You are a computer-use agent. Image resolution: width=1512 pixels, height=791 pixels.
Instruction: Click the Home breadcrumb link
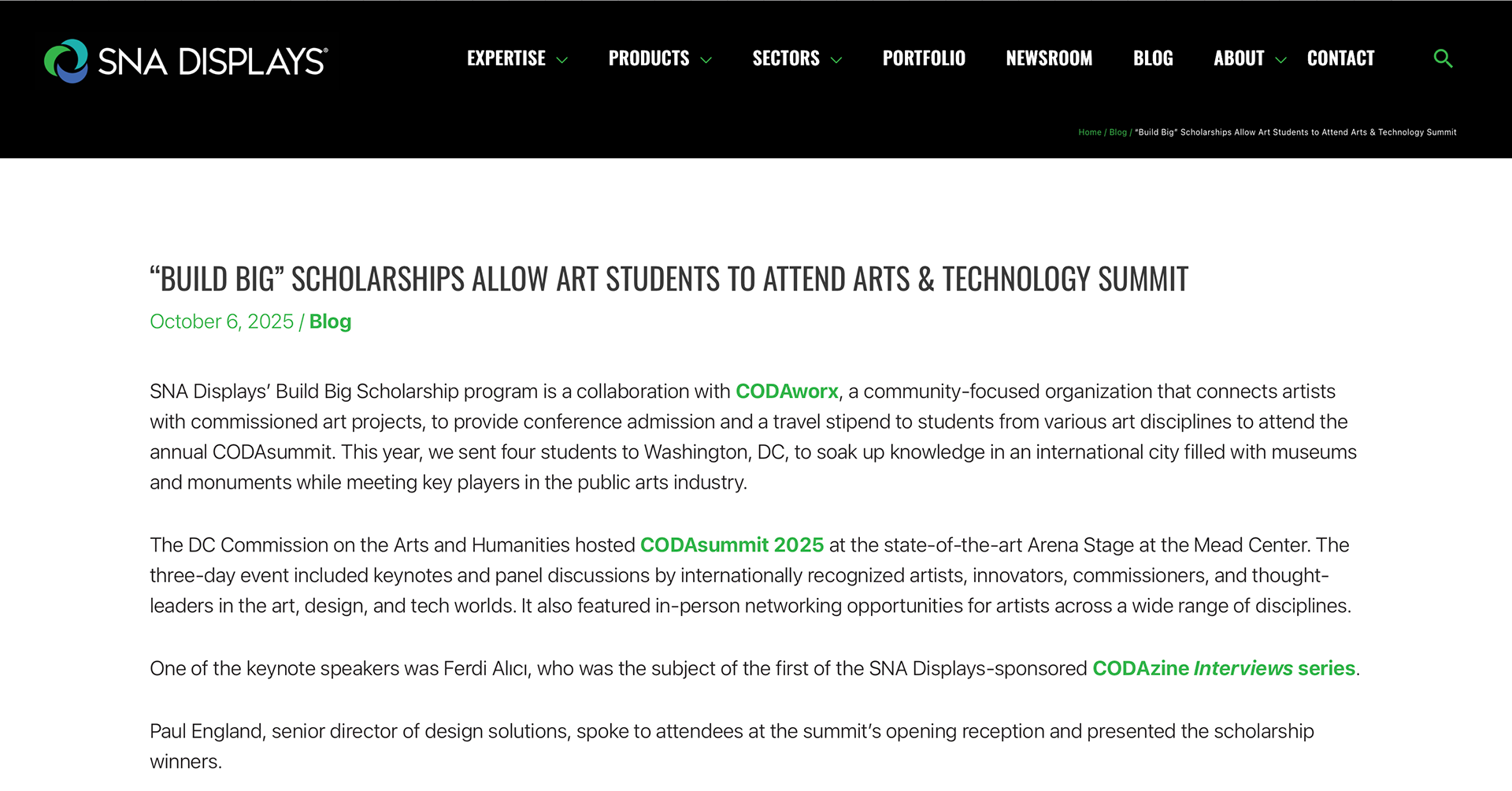tap(1089, 132)
